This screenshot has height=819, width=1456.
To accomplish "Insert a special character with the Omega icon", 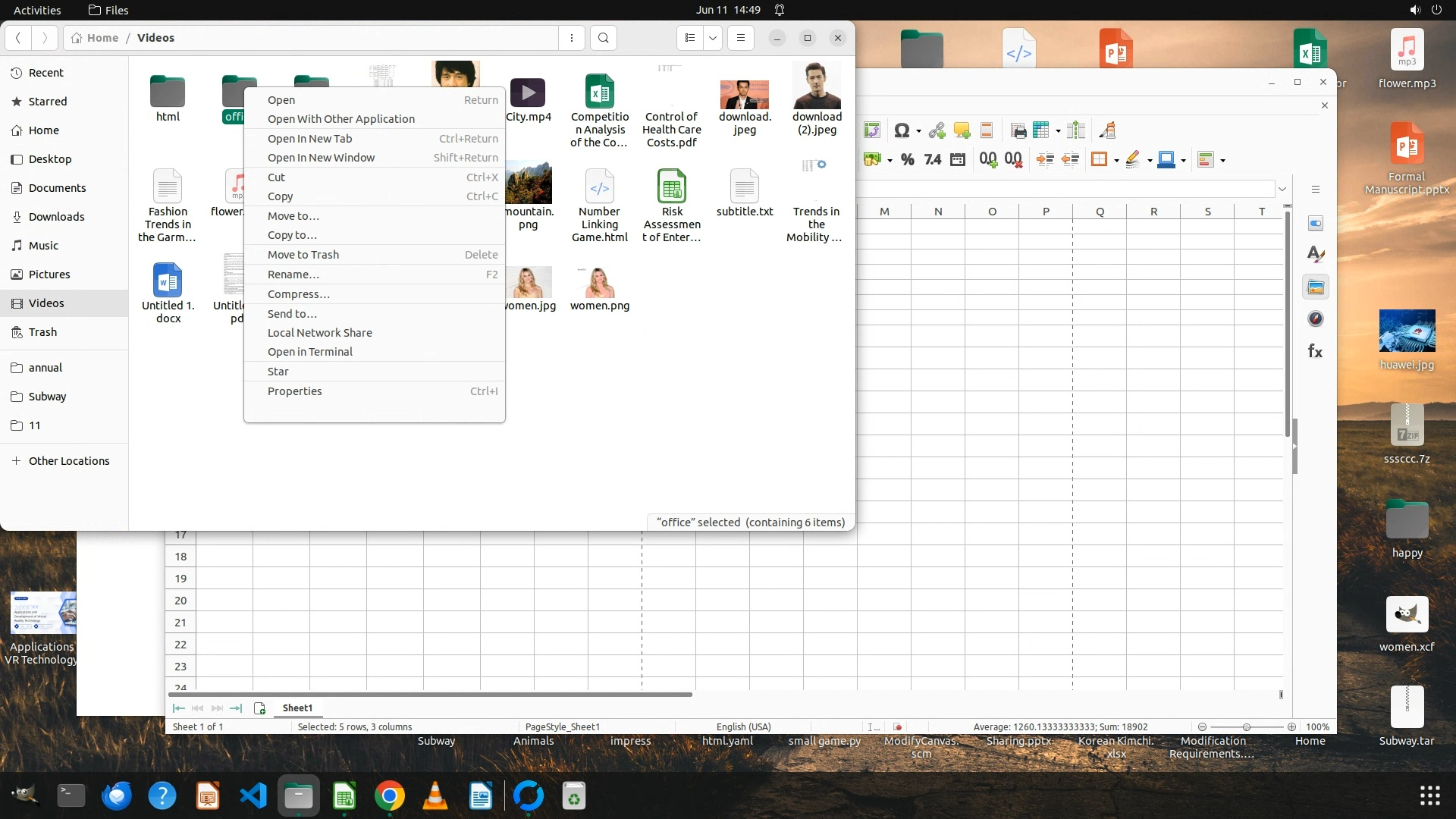I will click(x=901, y=130).
